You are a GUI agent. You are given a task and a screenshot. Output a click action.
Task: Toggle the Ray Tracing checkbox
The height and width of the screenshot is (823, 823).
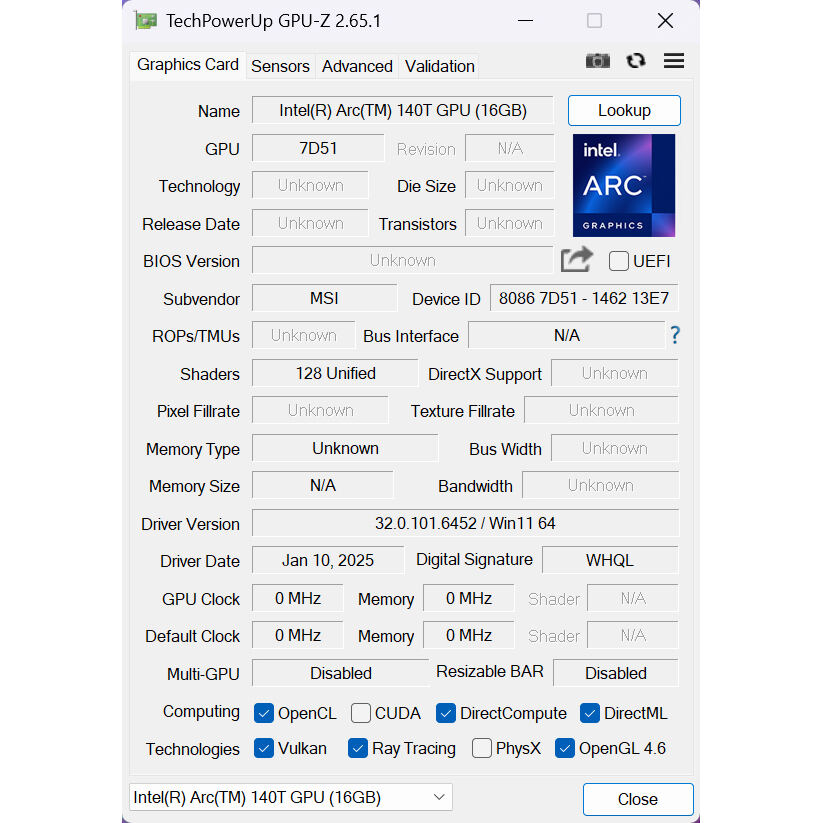(357, 748)
